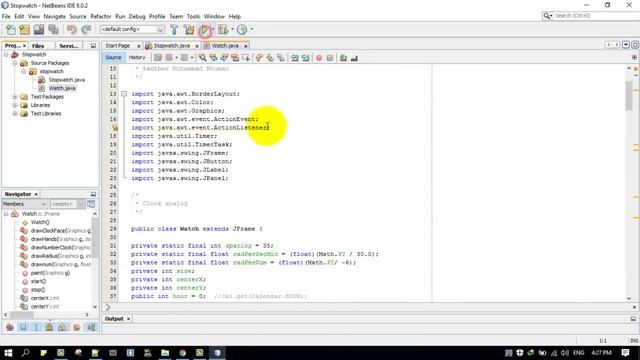The width and height of the screenshot is (640, 360).
Task: Open the Debug menu
Action: point(137,16)
